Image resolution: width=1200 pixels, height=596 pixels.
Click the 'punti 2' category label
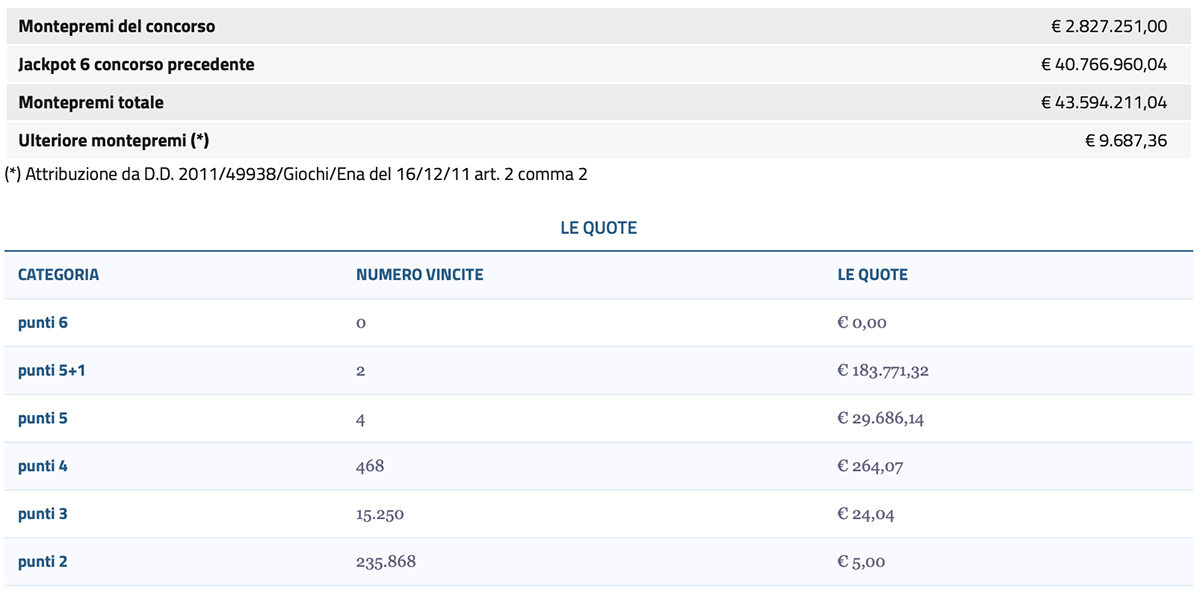tap(42, 562)
